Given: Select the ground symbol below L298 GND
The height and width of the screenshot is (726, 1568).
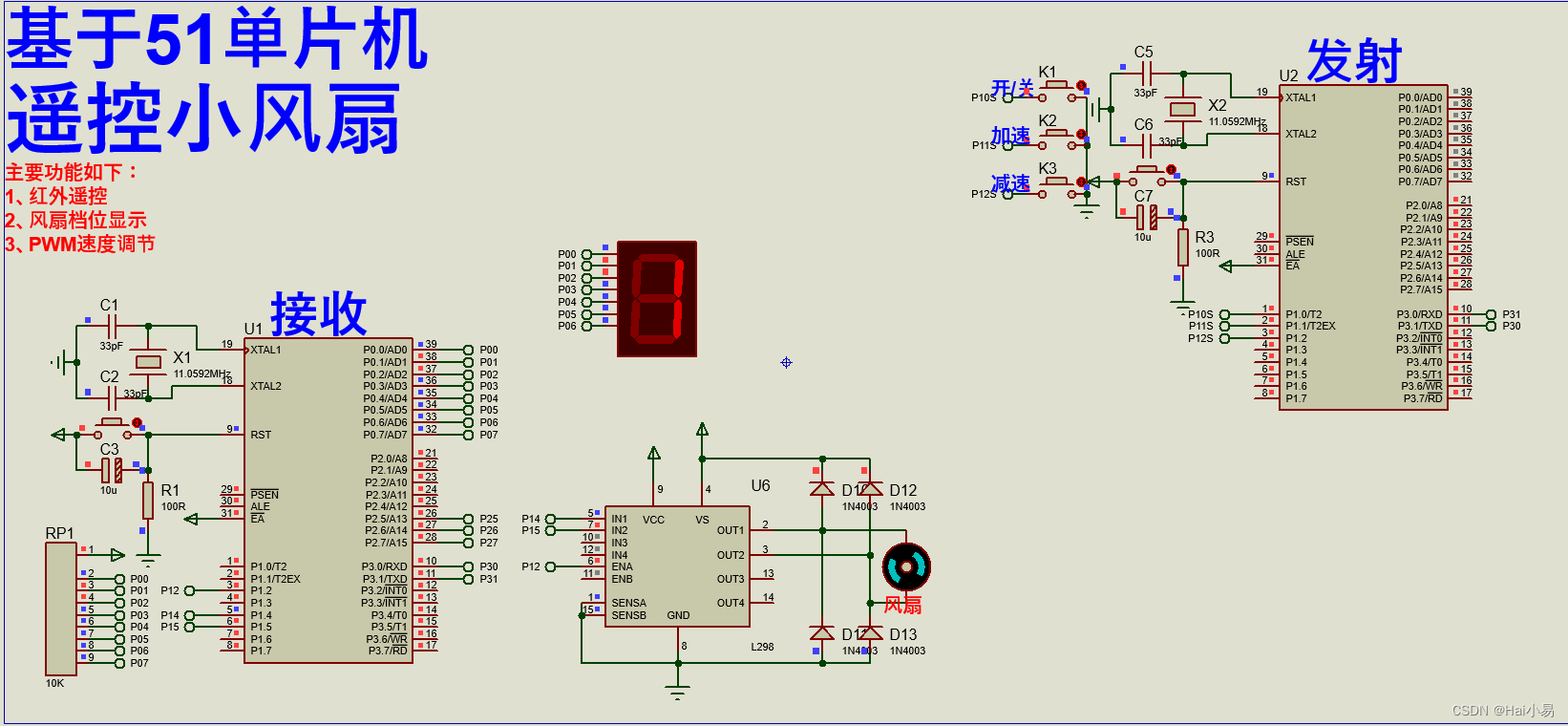Looking at the screenshot, I should coord(677,694).
